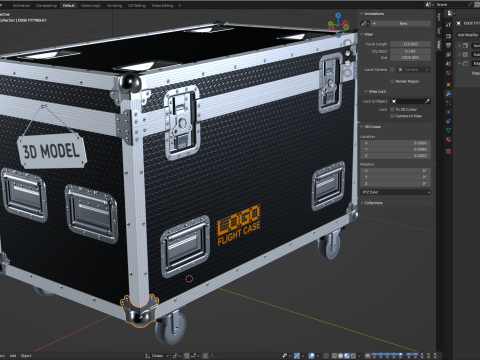Toggle proportional editing button
Viewport: 480px width, 360px height.
pyautogui.click(x=205, y=356)
